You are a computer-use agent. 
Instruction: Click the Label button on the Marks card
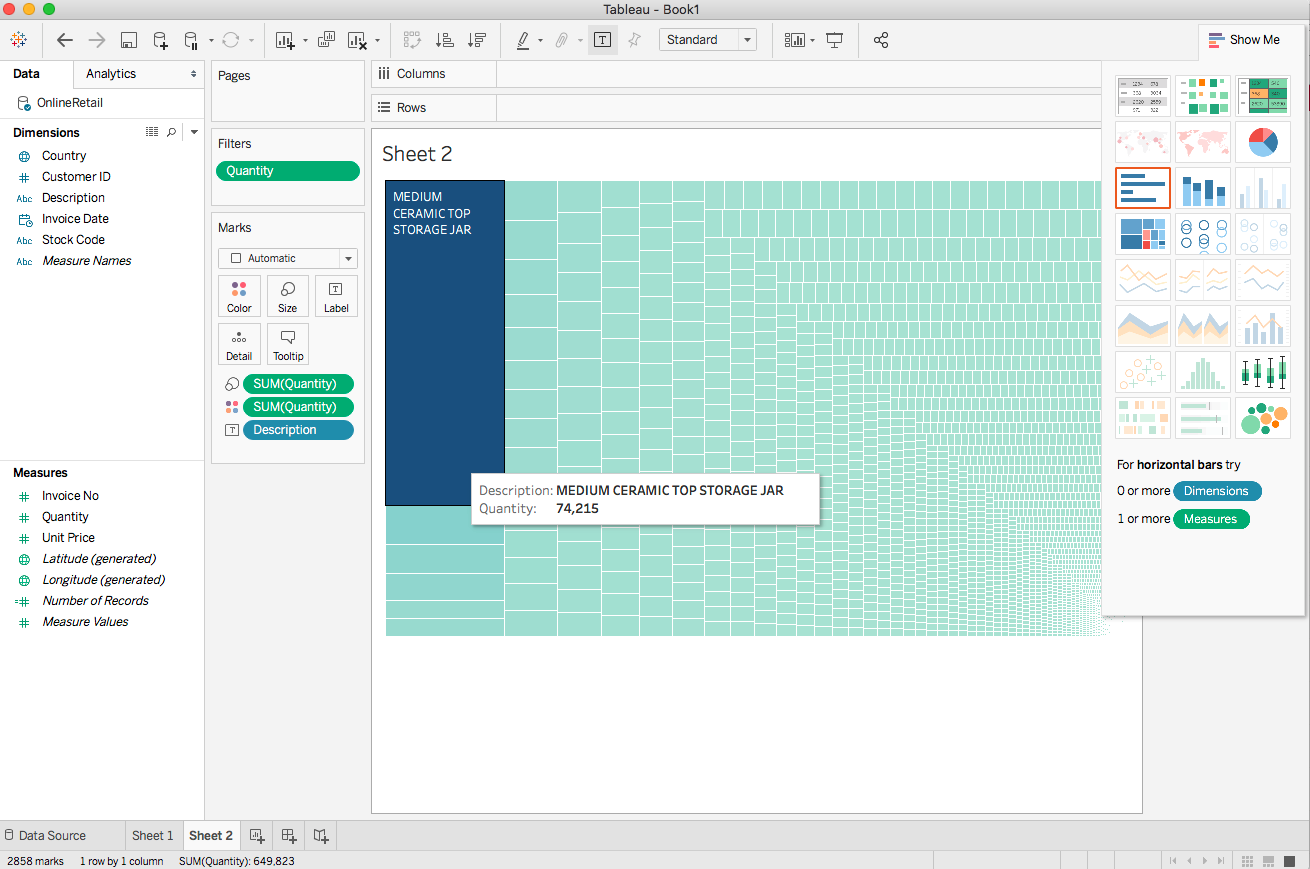pos(335,296)
